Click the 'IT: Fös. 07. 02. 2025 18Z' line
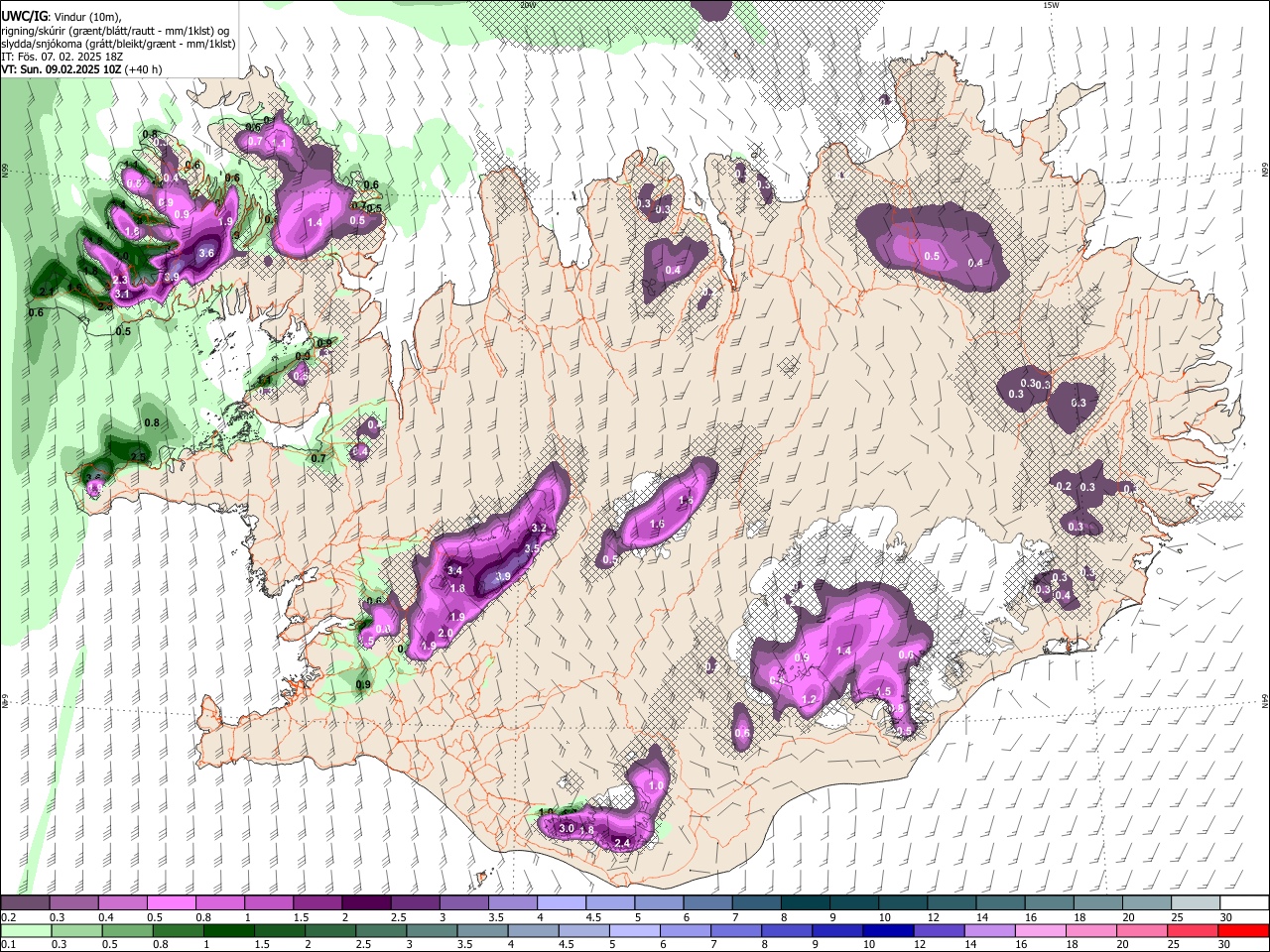 point(64,57)
